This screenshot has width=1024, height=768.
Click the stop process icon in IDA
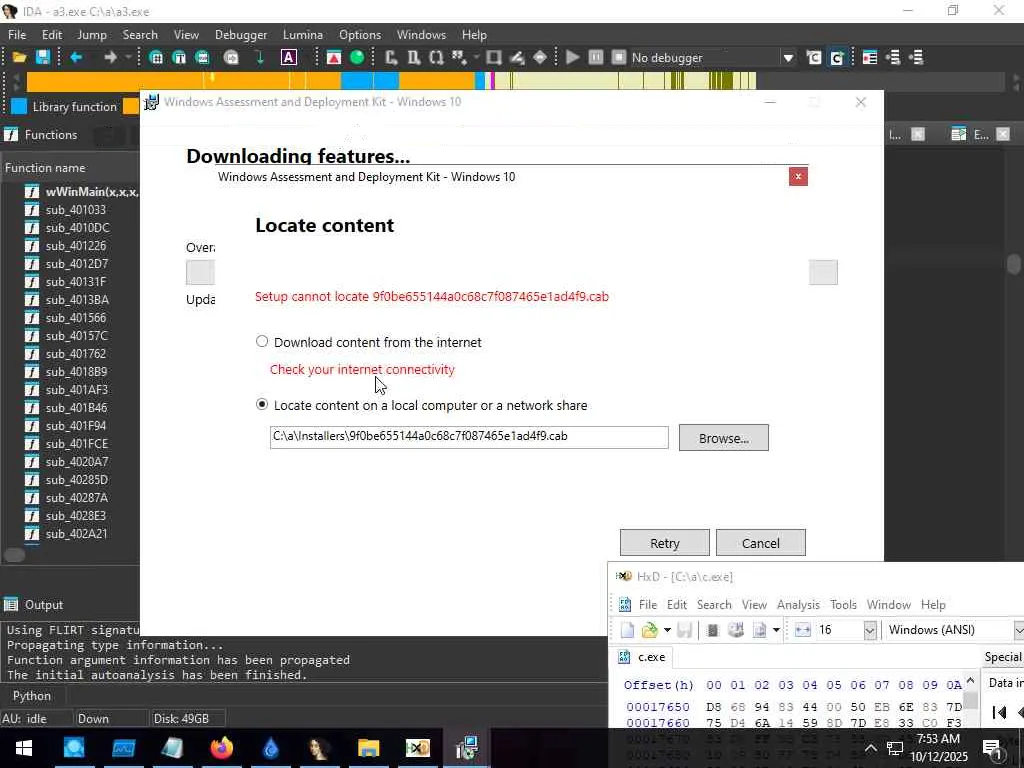click(618, 57)
